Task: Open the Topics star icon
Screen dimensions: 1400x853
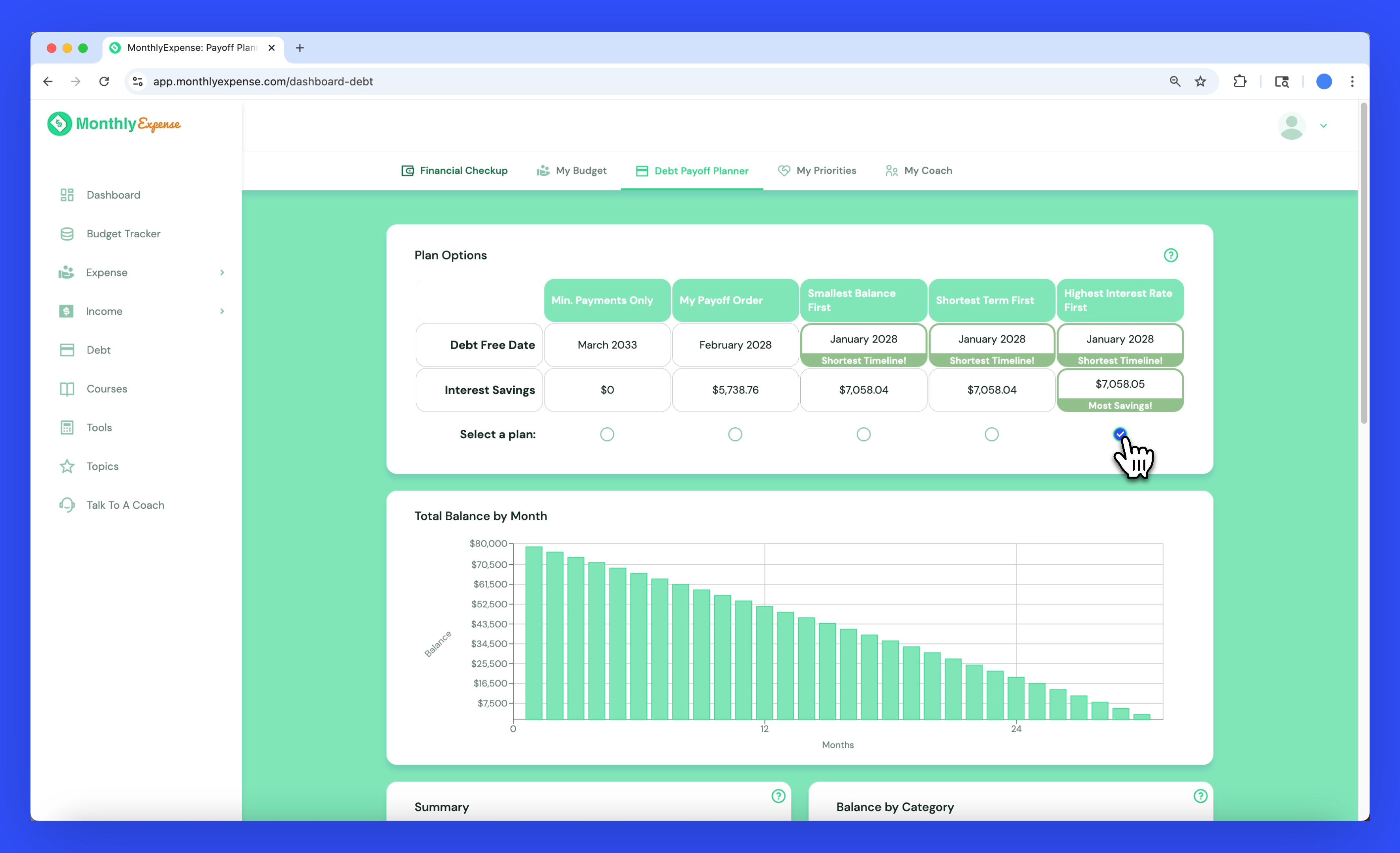Action: pos(67,466)
